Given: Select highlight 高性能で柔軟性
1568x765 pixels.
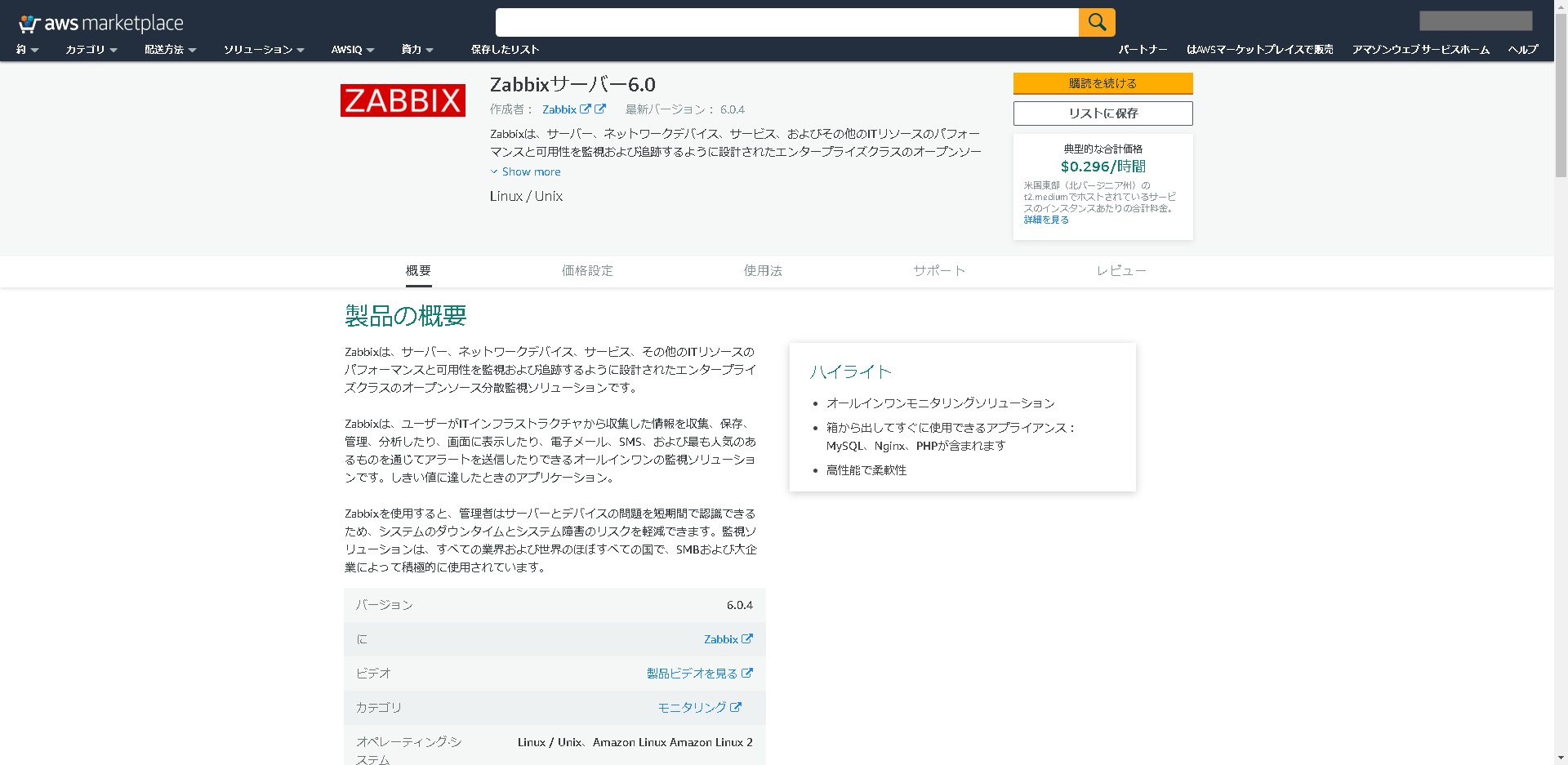Looking at the screenshot, I should [866, 470].
